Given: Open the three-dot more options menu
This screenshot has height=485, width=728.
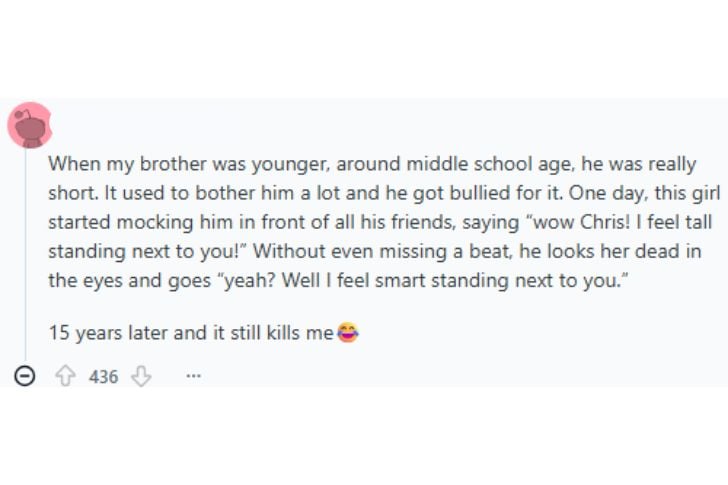Looking at the screenshot, I should (x=193, y=377).
